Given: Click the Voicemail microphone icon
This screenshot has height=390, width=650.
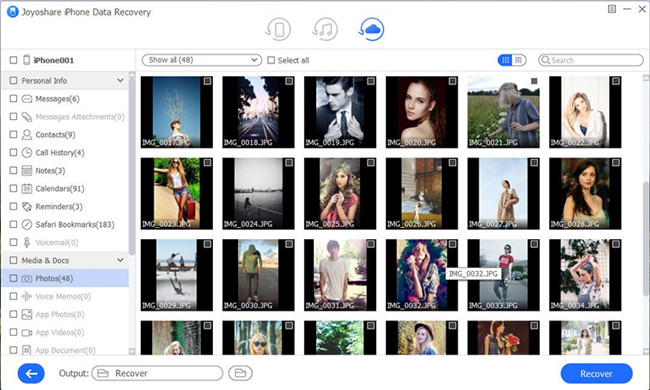Looking at the screenshot, I should coord(27,242).
